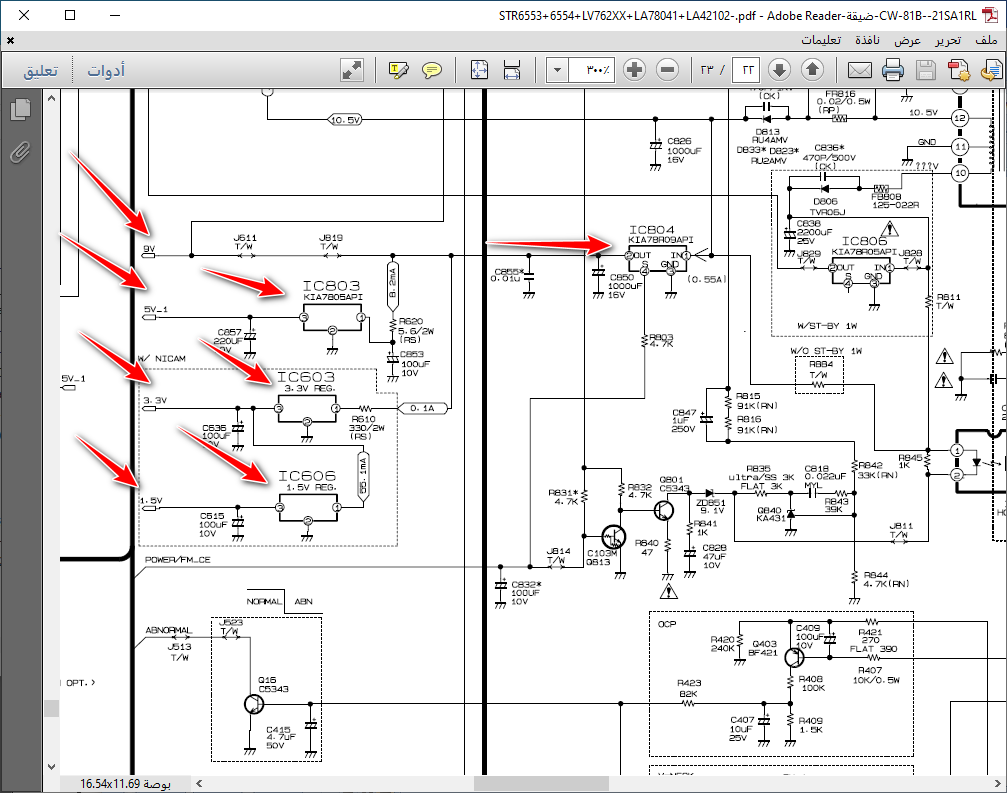
Task: Zoom in with the plus button
Action: click(x=635, y=69)
